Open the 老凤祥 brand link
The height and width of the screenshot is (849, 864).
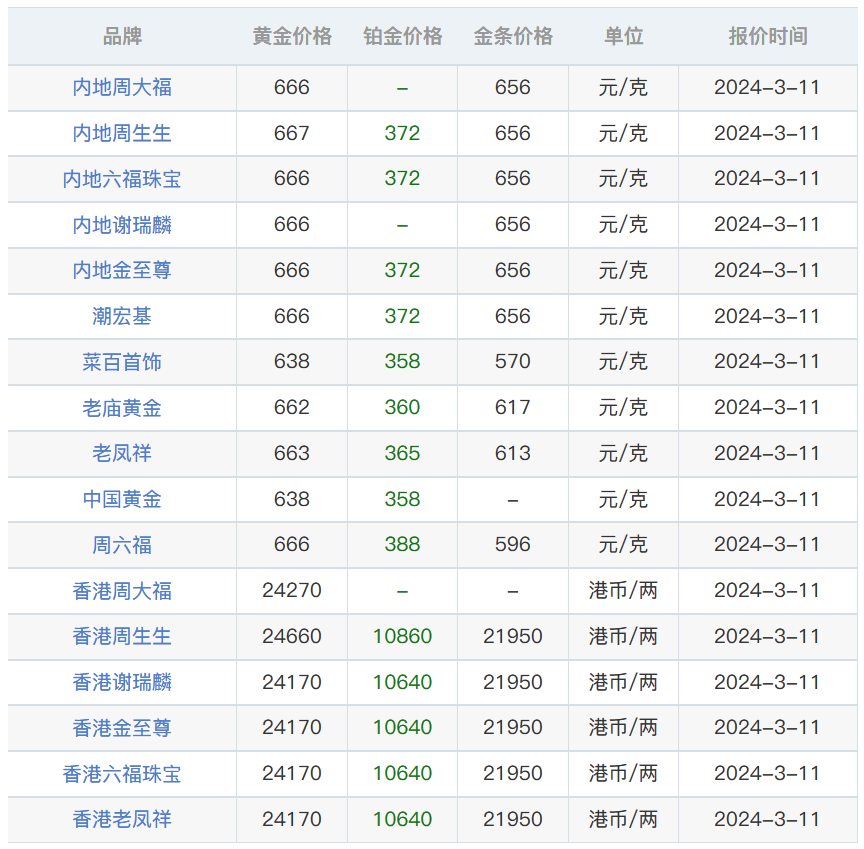(x=122, y=453)
